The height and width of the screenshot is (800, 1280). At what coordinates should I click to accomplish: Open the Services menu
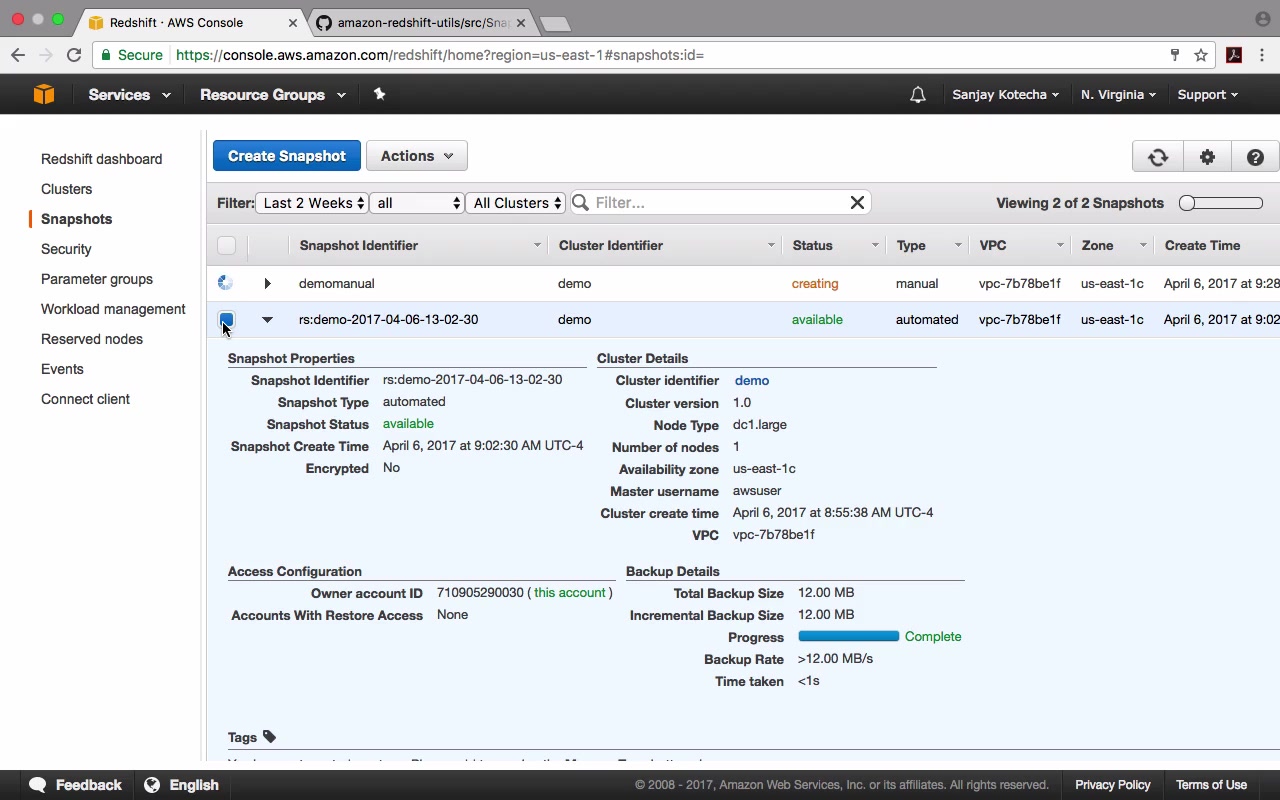coord(129,95)
